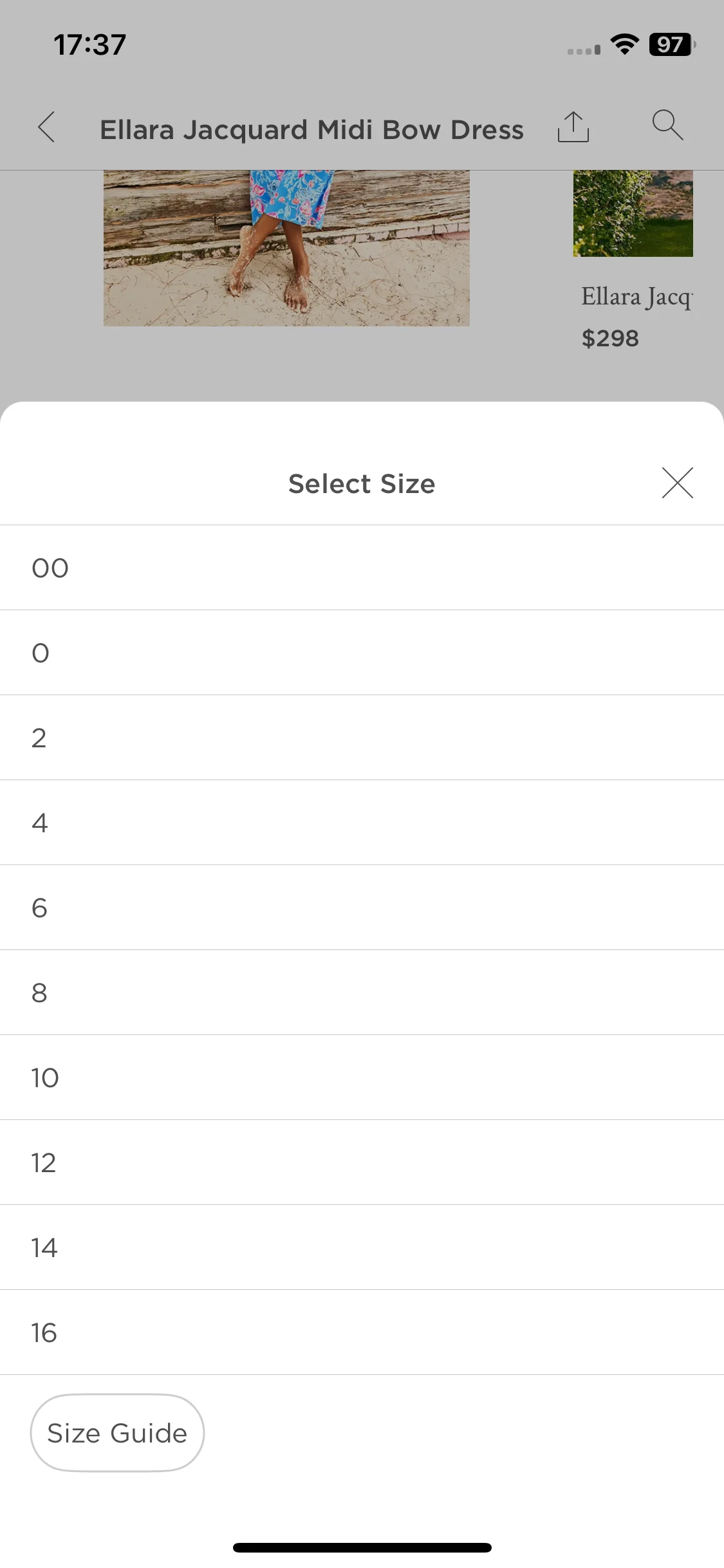Image resolution: width=724 pixels, height=1568 pixels.
Task: Tap the $298 price label
Action: click(x=610, y=339)
